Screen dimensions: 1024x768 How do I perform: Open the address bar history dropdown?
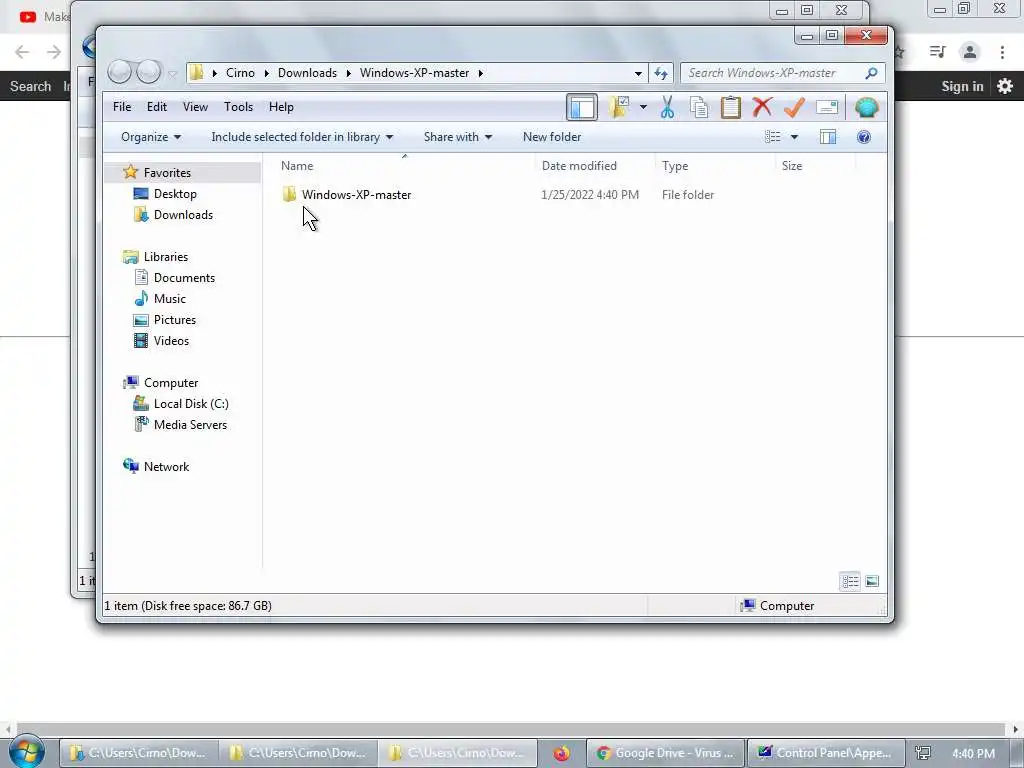tap(638, 73)
